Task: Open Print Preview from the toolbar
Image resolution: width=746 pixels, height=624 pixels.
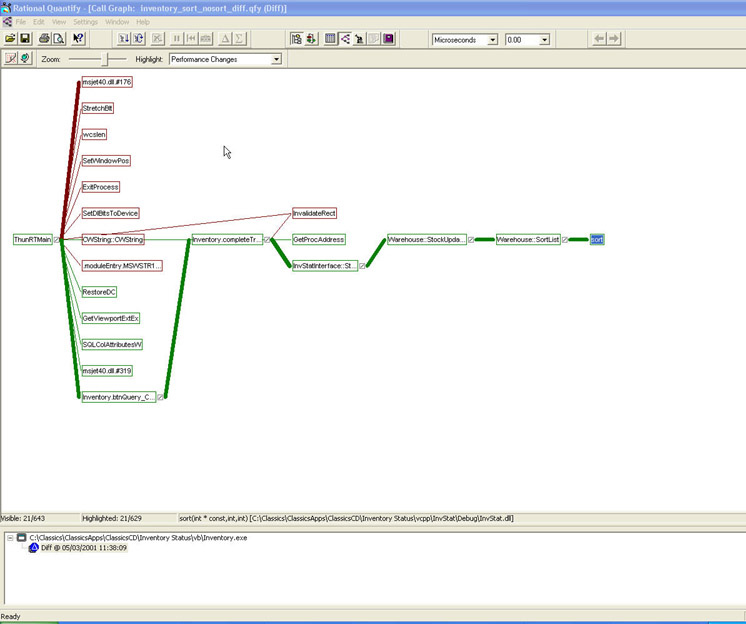Action: pos(58,39)
